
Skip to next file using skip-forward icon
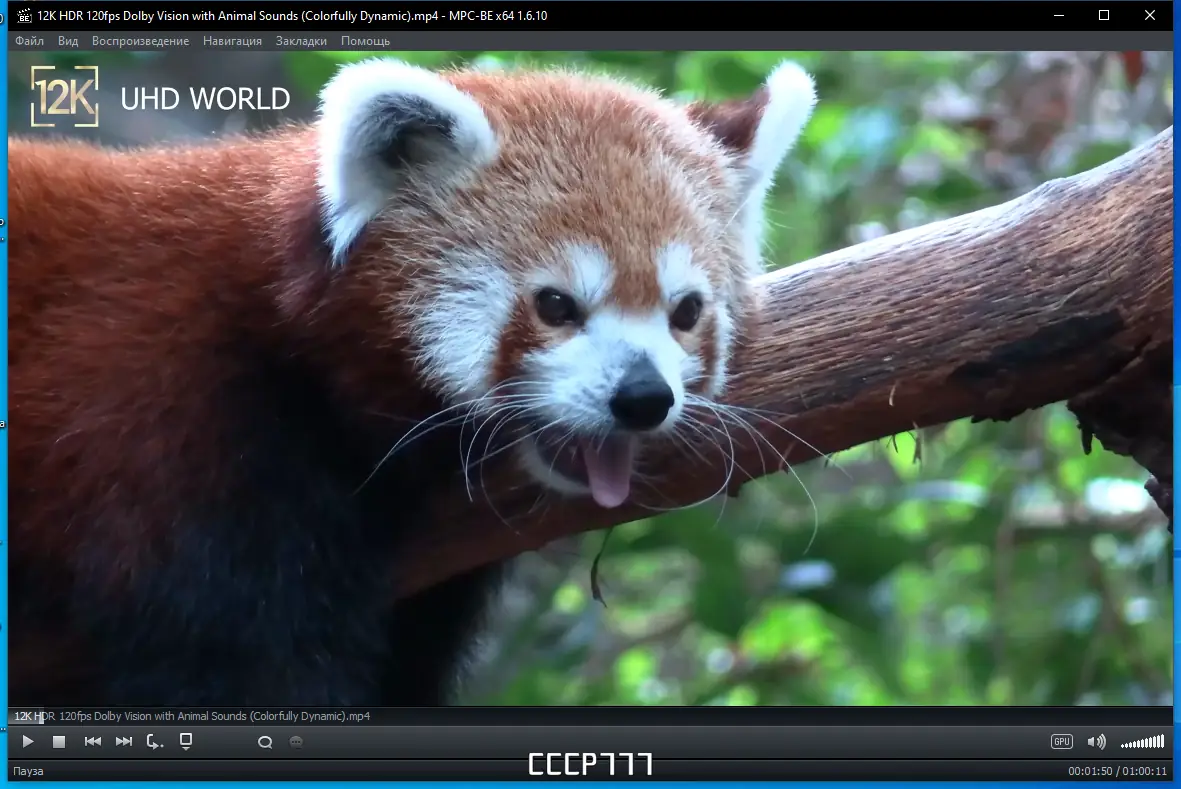(124, 741)
